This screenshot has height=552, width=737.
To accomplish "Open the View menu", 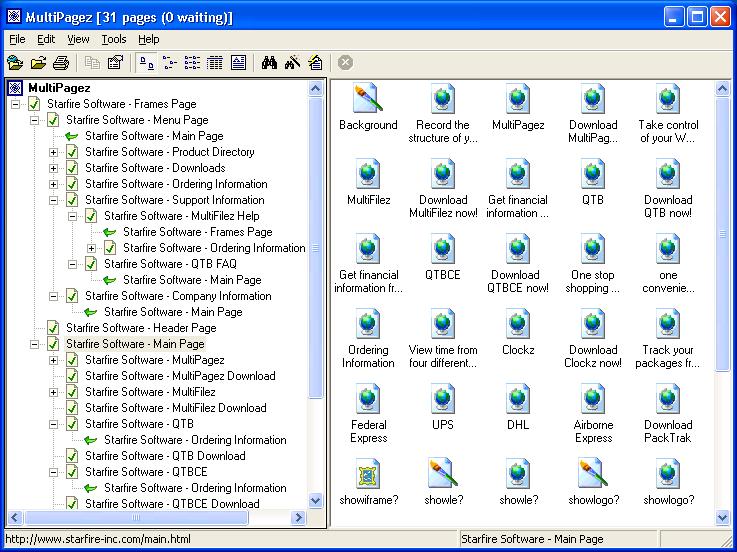I will tap(78, 39).
